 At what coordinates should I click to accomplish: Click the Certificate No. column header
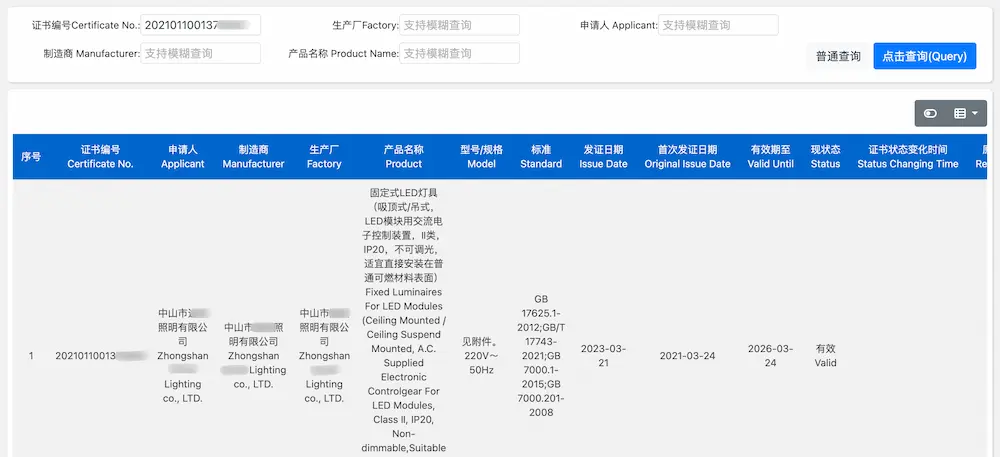point(100,156)
